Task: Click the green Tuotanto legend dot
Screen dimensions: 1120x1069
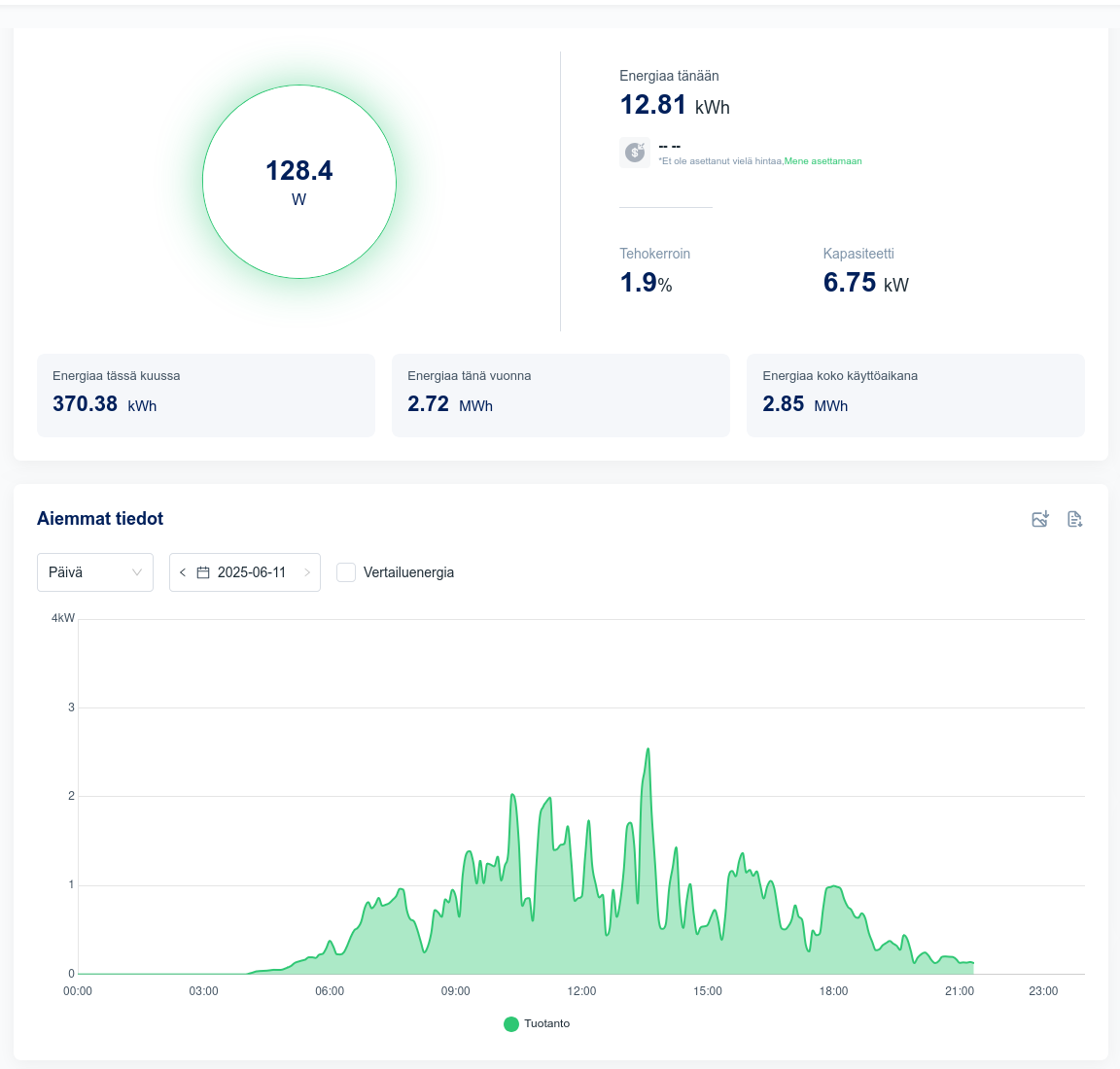Action: coord(511,1023)
